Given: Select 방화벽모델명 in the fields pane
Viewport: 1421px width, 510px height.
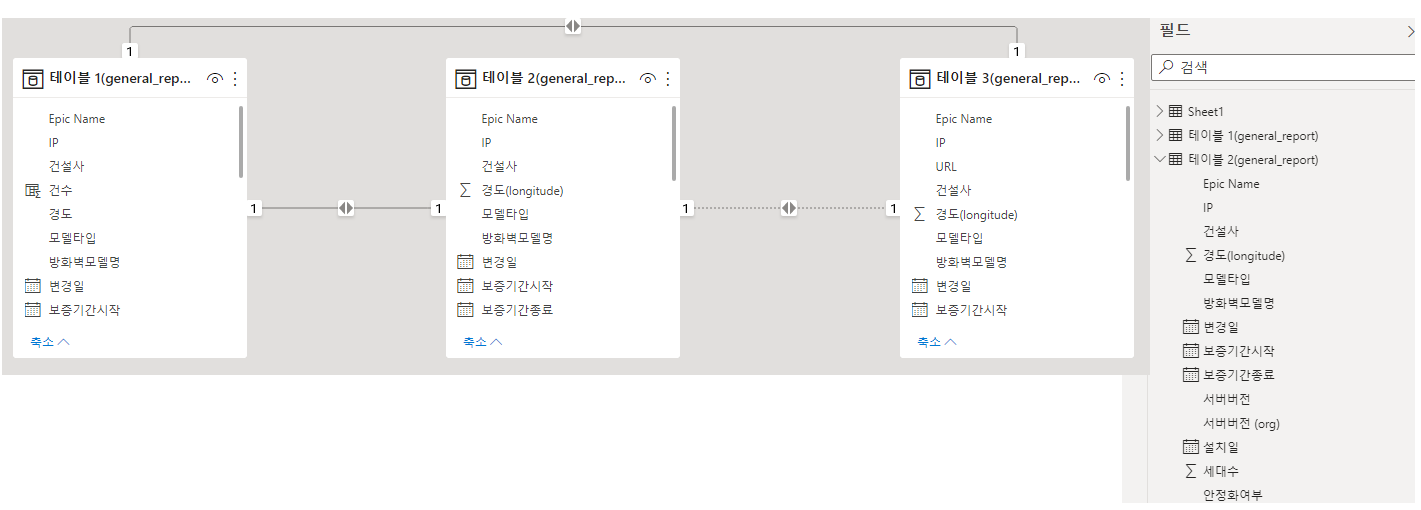Looking at the screenshot, I should [x=1239, y=303].
